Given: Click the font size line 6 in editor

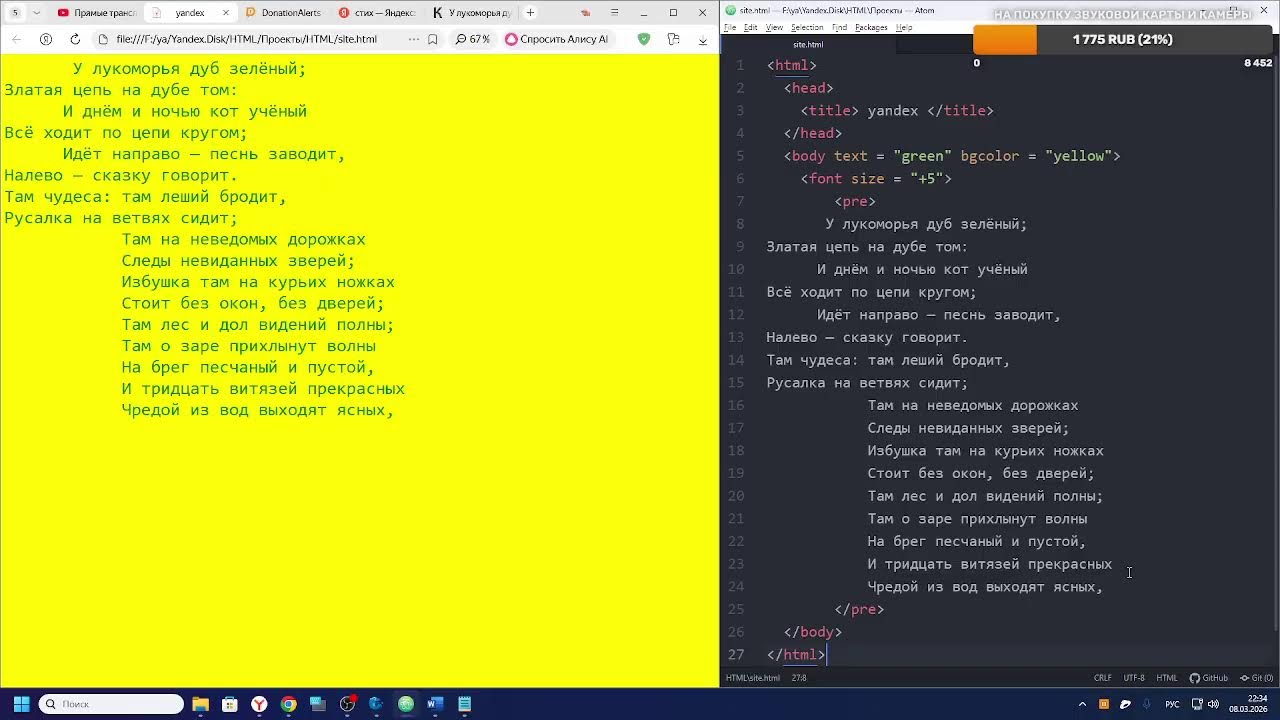Looking at the screenshot, I should 876,179.
